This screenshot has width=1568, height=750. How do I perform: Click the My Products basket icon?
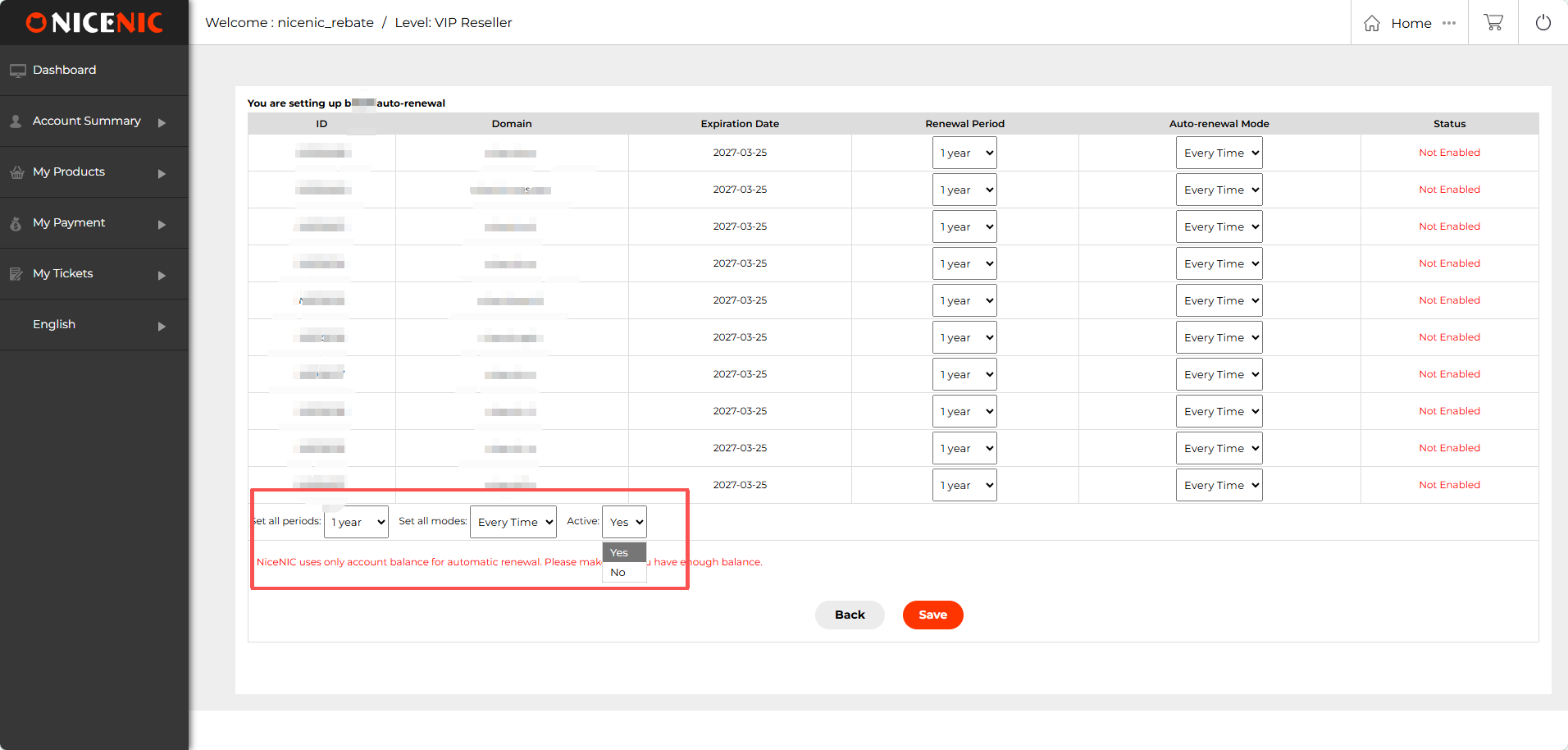(x=16, y=172)
